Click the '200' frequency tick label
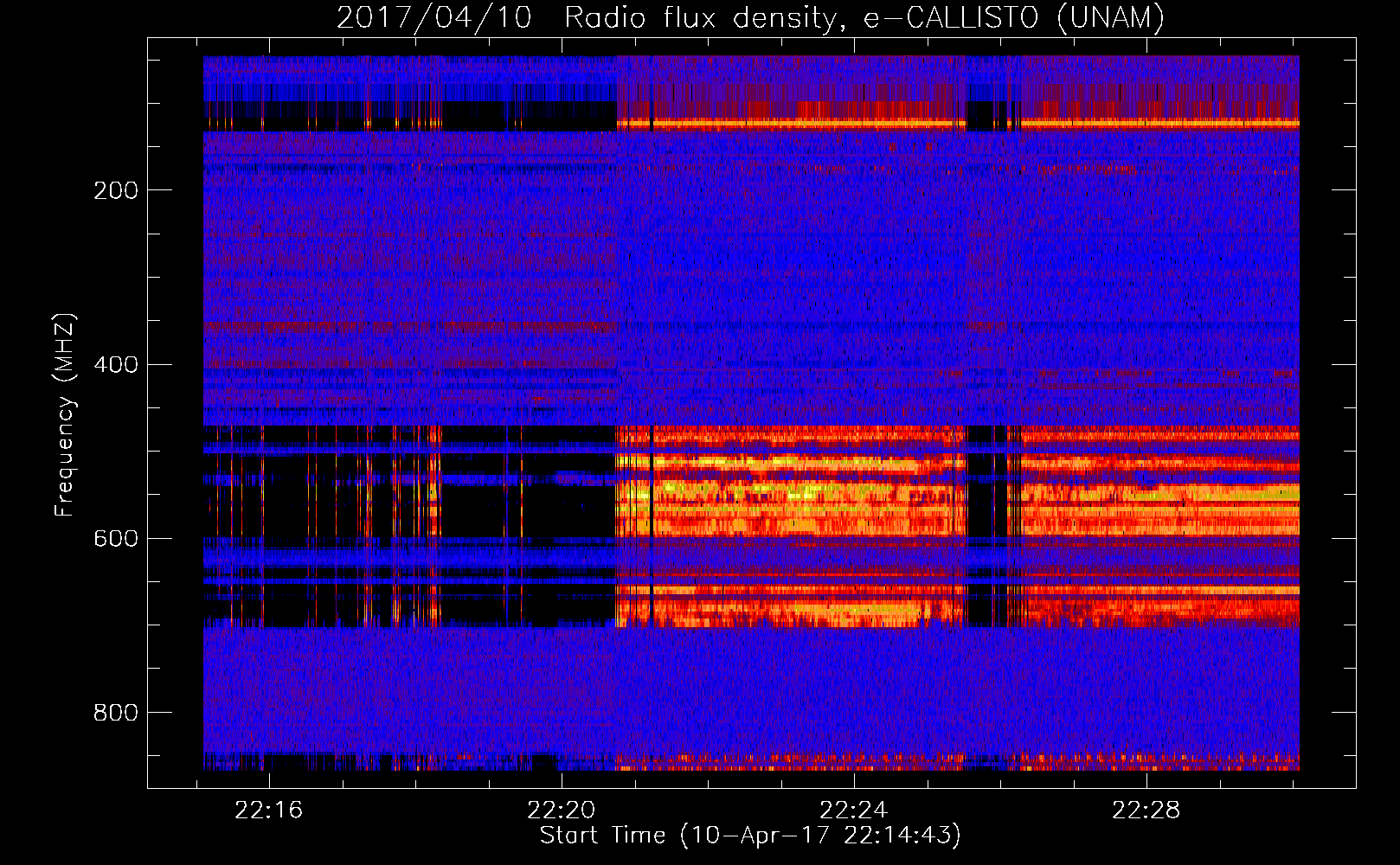 click(x=116, y=190)
